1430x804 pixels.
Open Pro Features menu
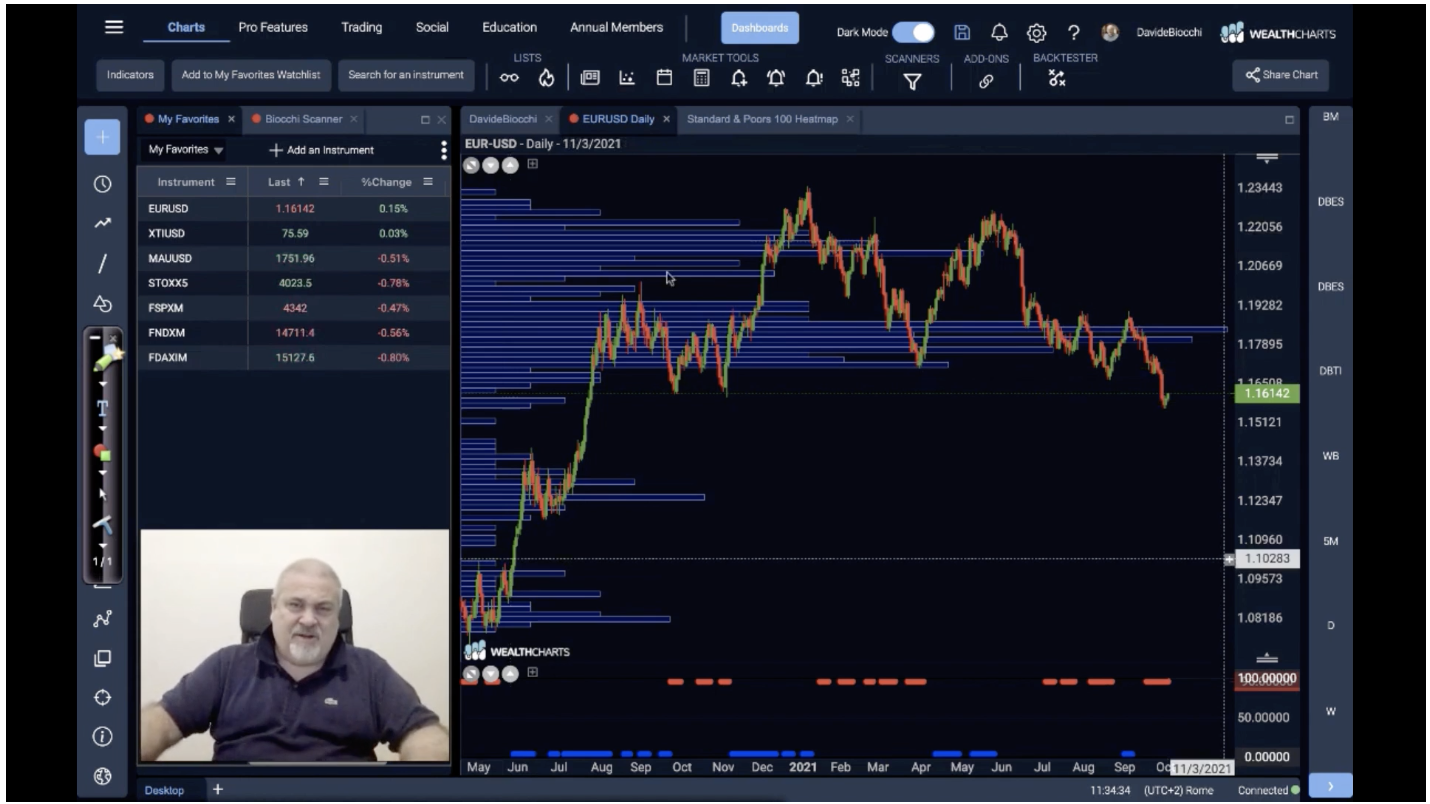pyautogui.click(x=273, y=28)
